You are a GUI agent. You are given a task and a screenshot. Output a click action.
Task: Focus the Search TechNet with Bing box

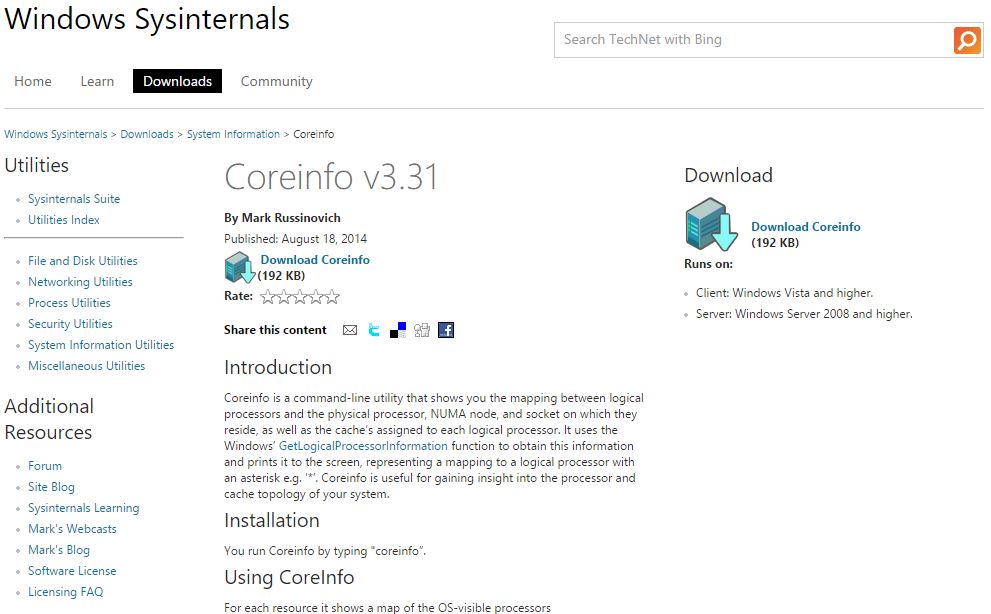750,40
